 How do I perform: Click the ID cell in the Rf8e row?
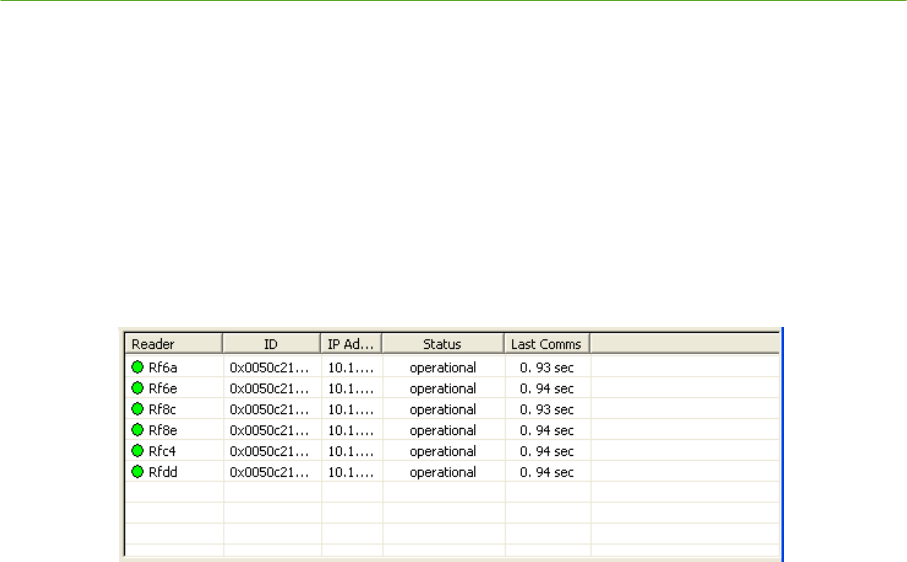click(x=269, y=430)
